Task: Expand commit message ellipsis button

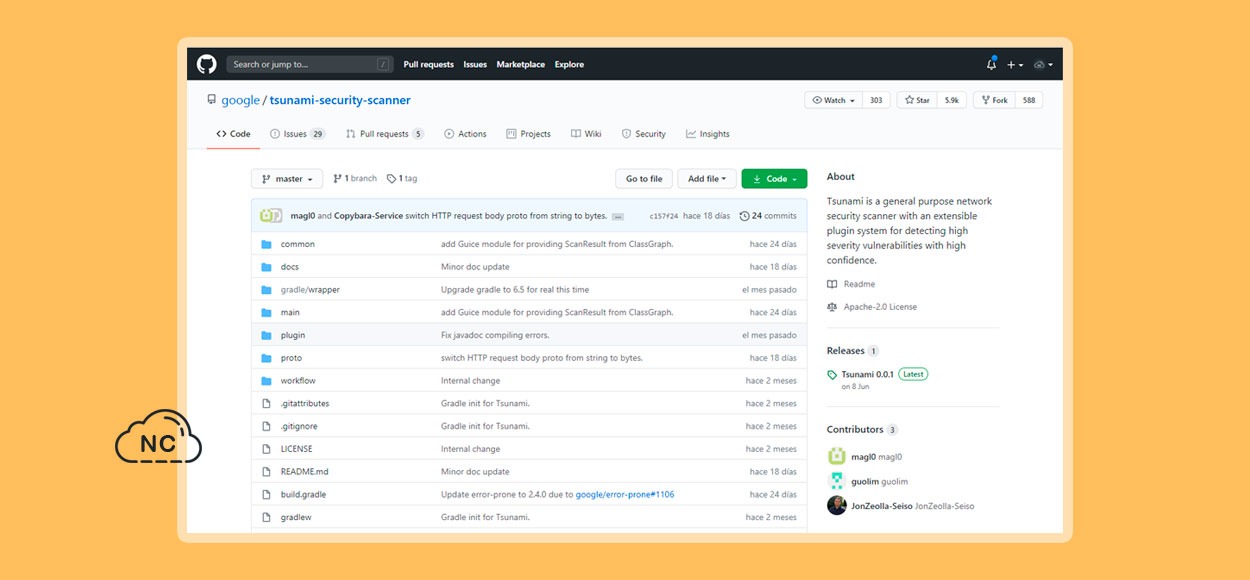Action: (618, 216)
